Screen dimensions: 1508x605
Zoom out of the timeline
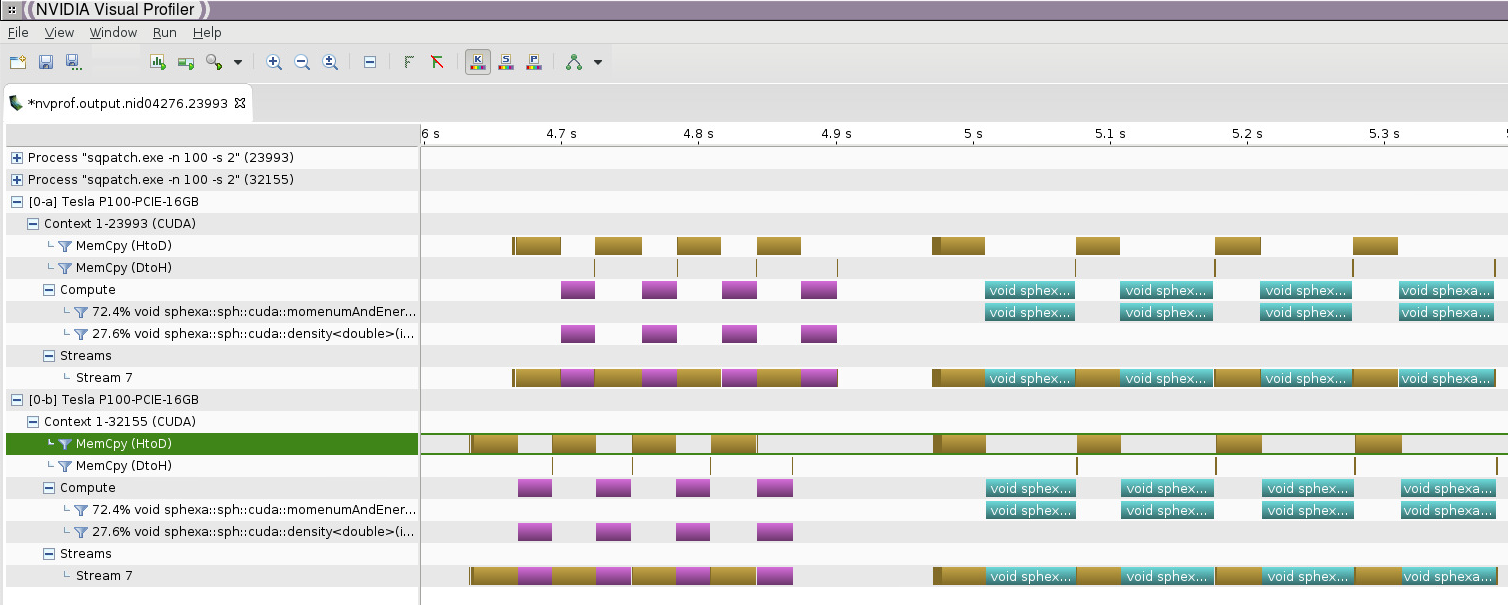click(302, 62)
